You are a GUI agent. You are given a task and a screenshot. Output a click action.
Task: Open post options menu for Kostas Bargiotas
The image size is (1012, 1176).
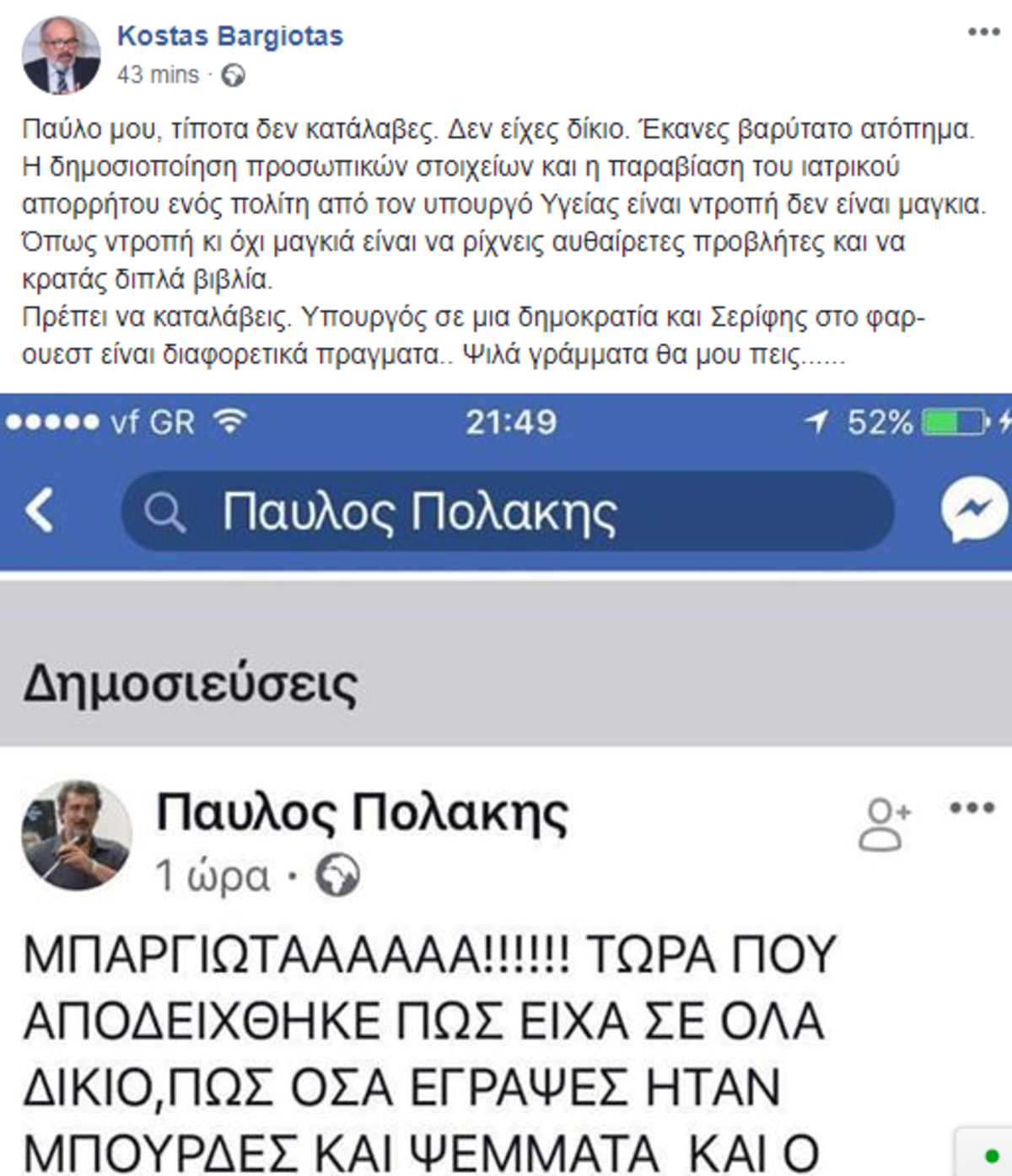983,33
